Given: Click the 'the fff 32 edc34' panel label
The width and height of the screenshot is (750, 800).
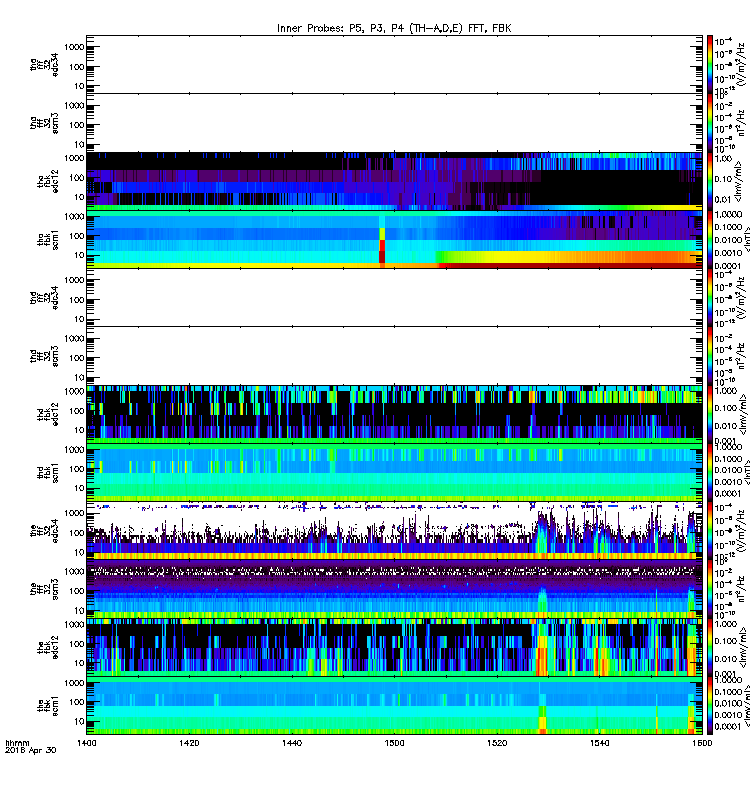Looking at the screenshot, I should pyautogui.click(x=44, y=531).
